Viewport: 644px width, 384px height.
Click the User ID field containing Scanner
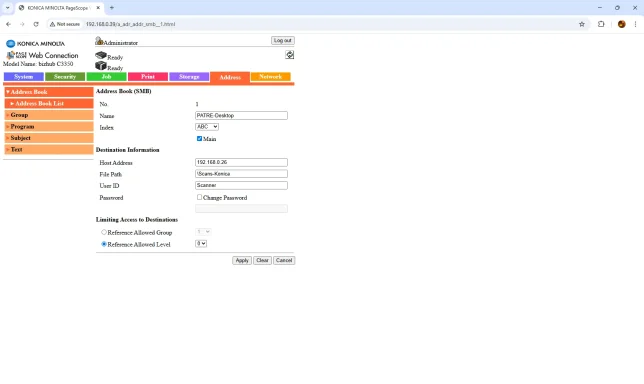(x=242, y=185)
